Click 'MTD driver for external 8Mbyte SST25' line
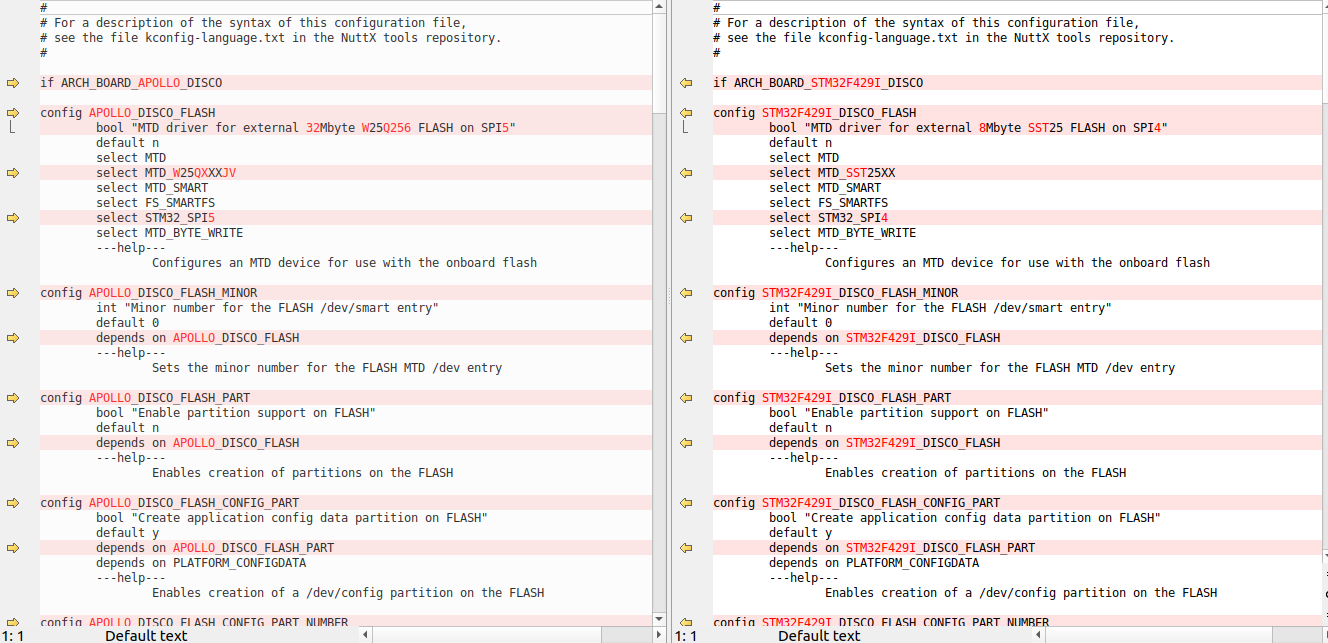1328x643 pixels. pos(968,128)
